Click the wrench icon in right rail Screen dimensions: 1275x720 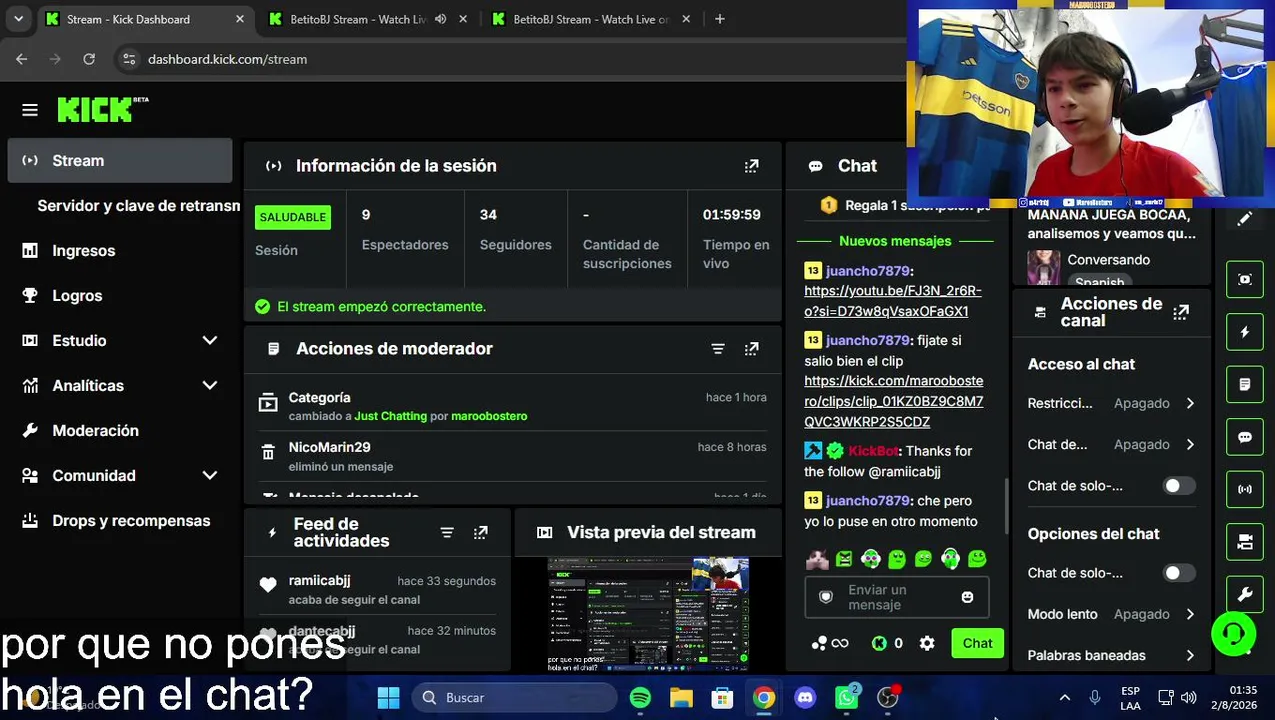click(x=1245, y=594)
